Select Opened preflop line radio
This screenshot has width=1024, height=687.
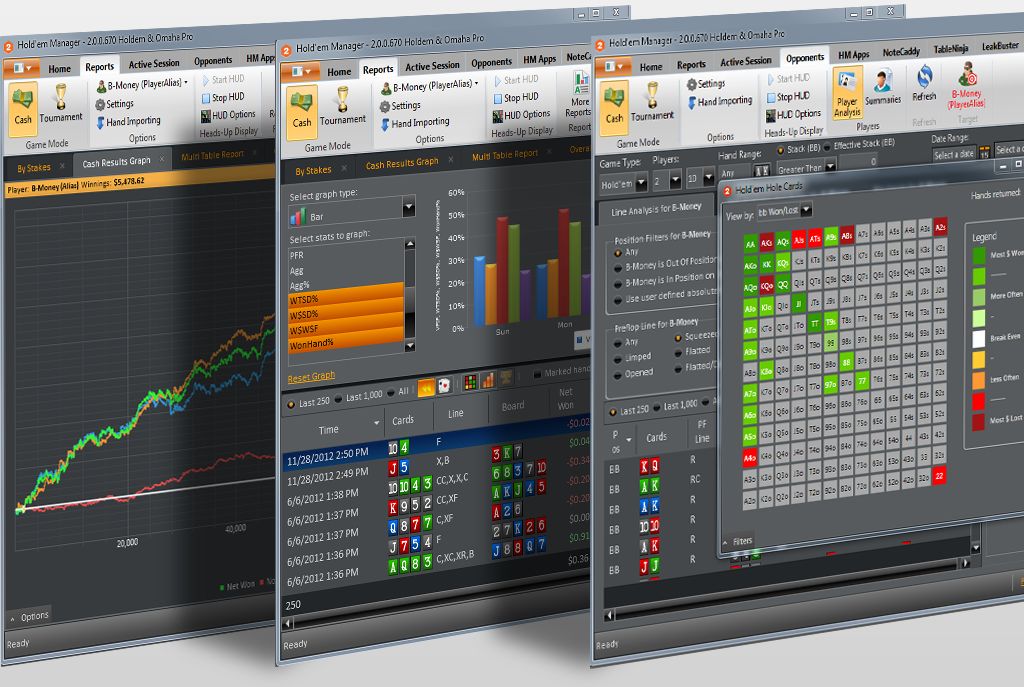pyautogui.click(x=618, y=375)
